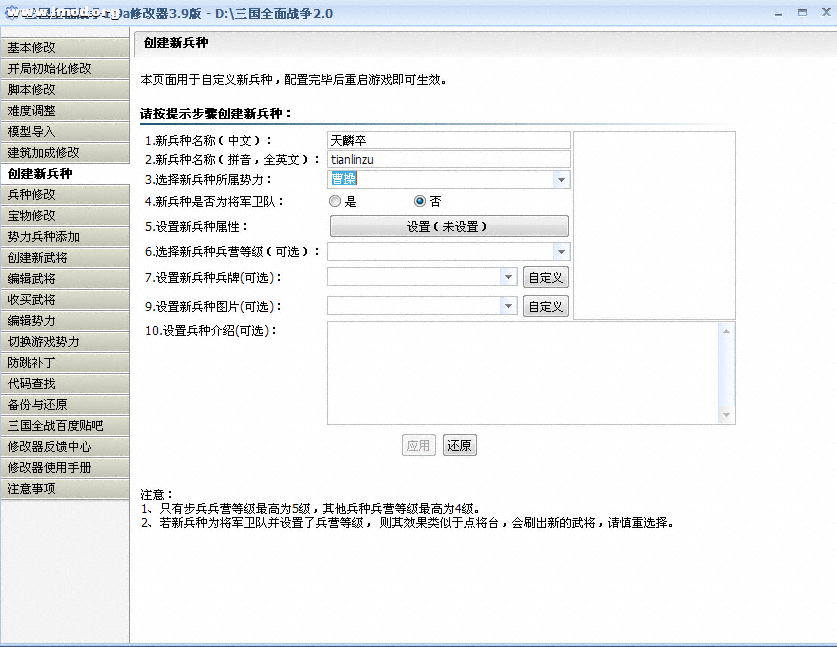Image resolution: width=837 pixels, height=647 pixels.
Task: Click 自定义 button next to 兵牌
Action: click(x=546, y=277)
